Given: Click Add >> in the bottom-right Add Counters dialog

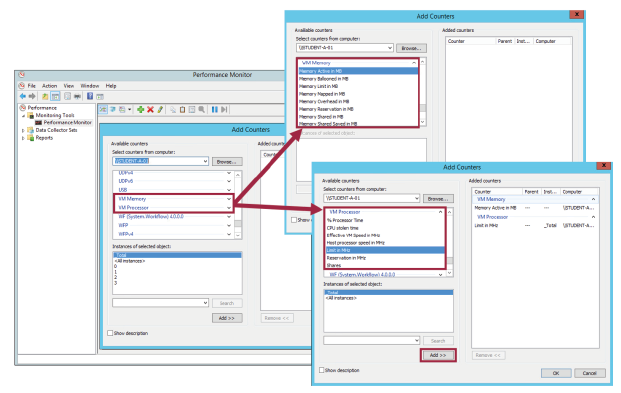Looking at the screenshot, I should tap(438, 355).
